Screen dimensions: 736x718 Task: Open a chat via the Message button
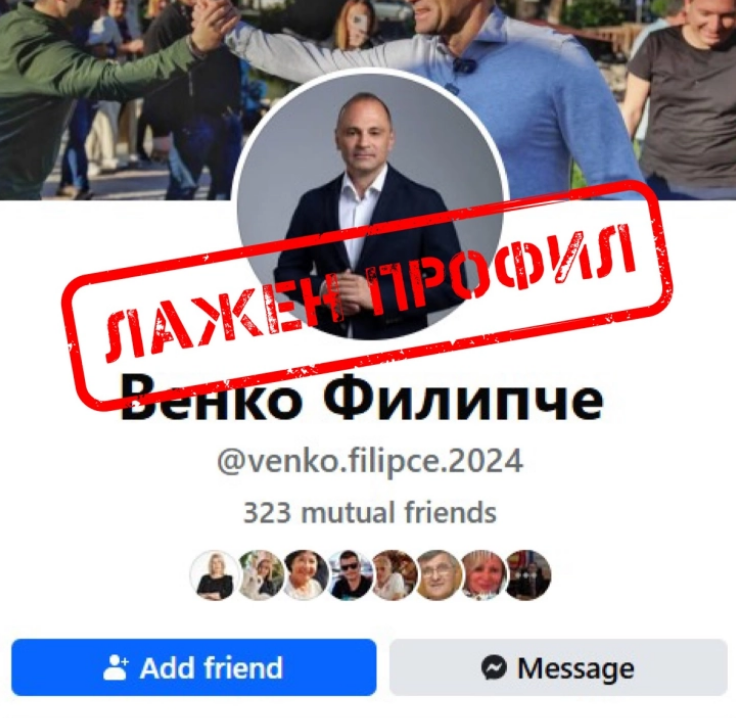tap(558, 667)
